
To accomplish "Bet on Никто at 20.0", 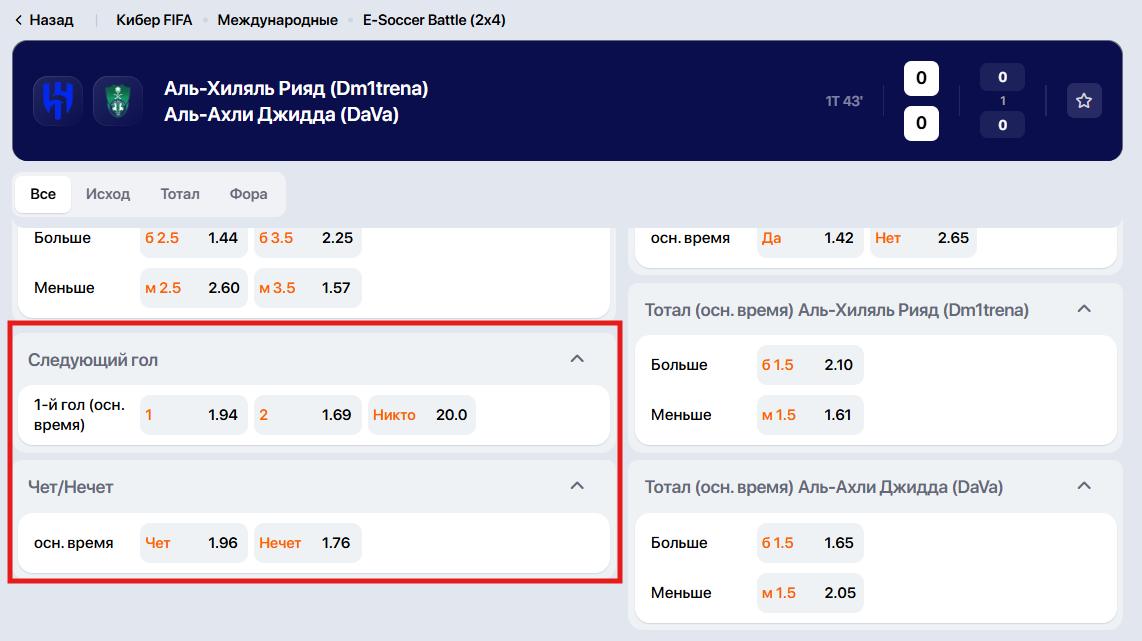I will click(421, 415).
